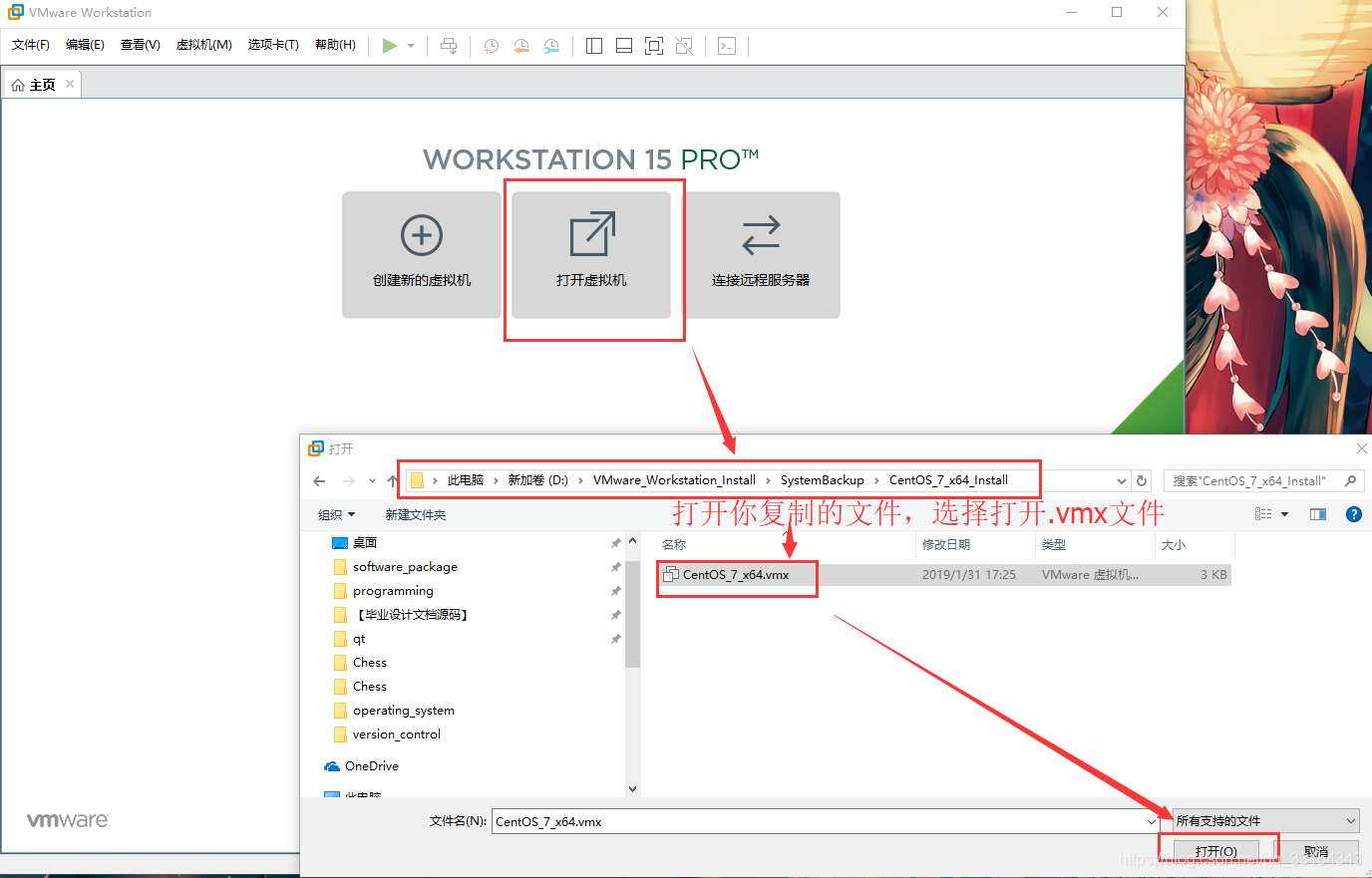Open the 编辑(E) menu
This screenshot has height=878, width=1372.
click(85, 45)
